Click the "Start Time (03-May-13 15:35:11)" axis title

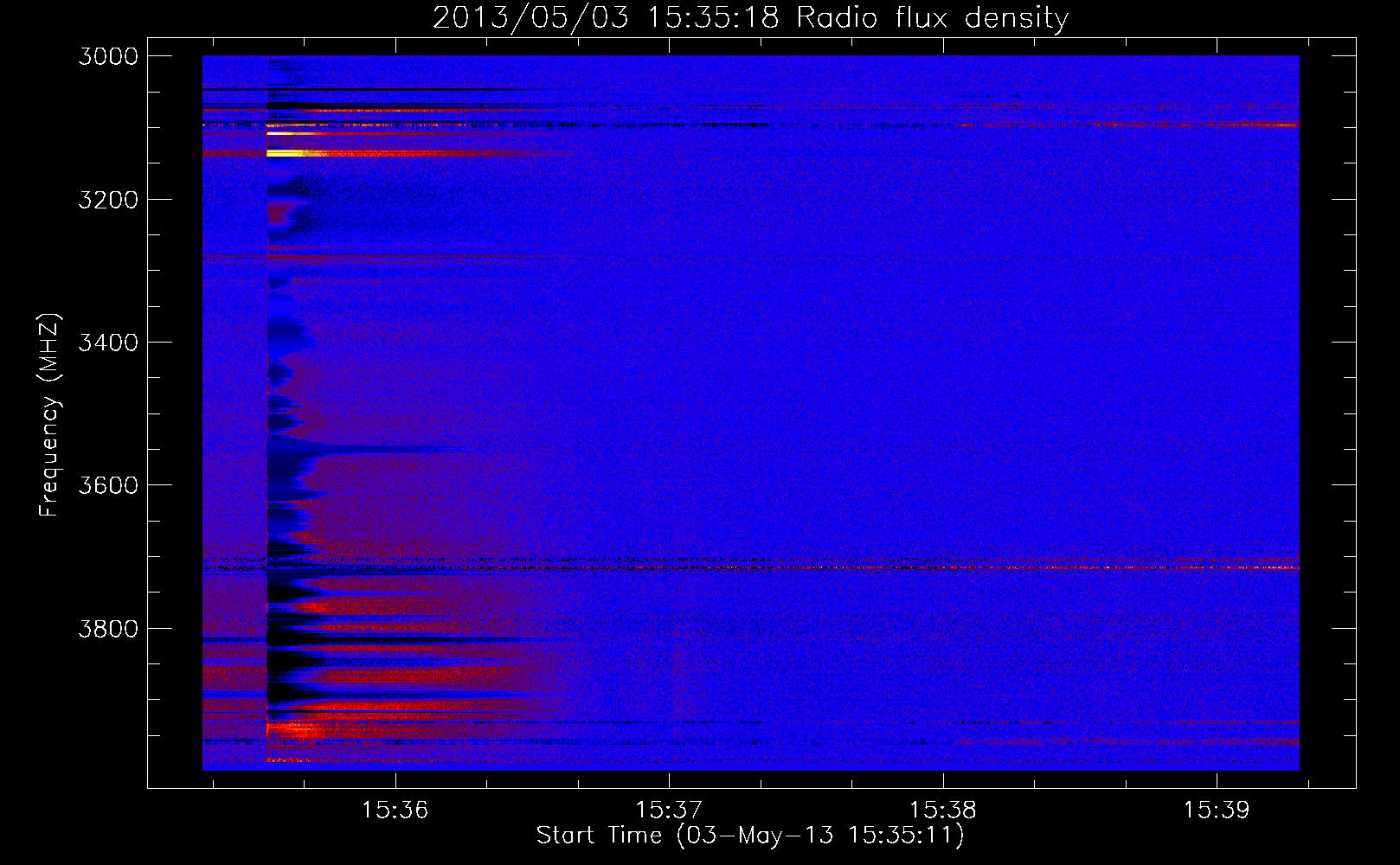pyautogui.click(x=750, y=836)
